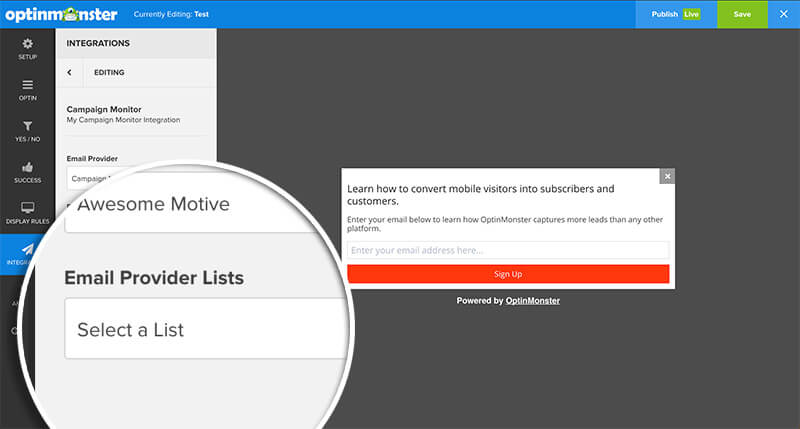Click the email address input field
800x429 pixels.
pos(508,250)
